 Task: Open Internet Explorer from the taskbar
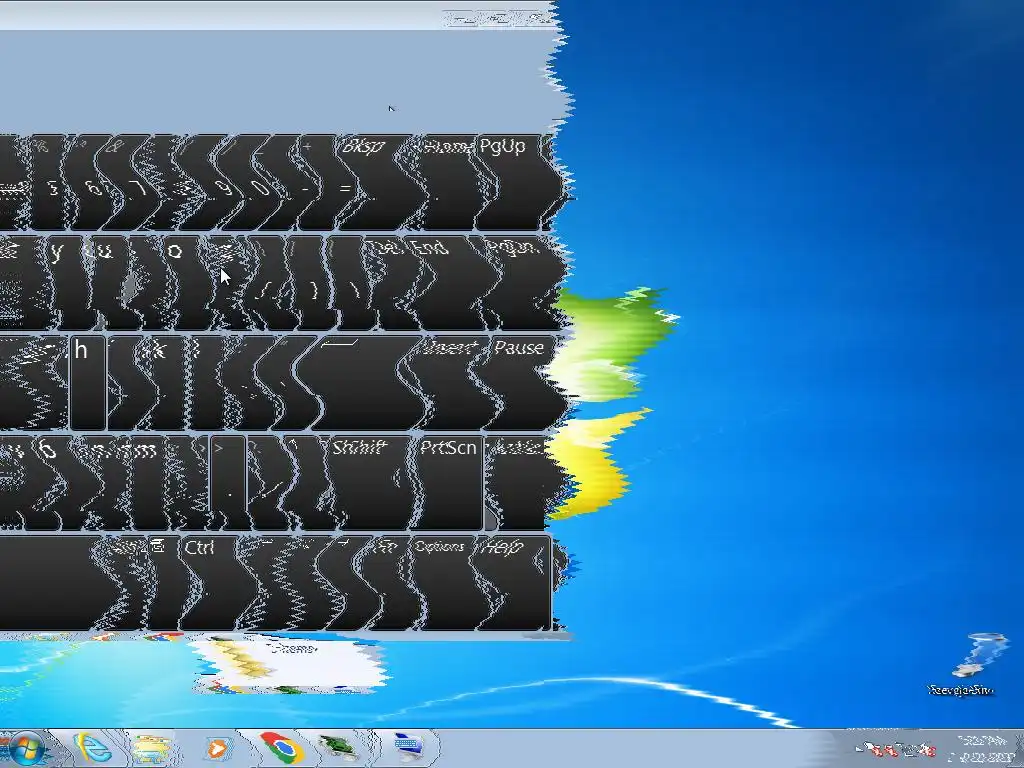[x=95, y=748]
